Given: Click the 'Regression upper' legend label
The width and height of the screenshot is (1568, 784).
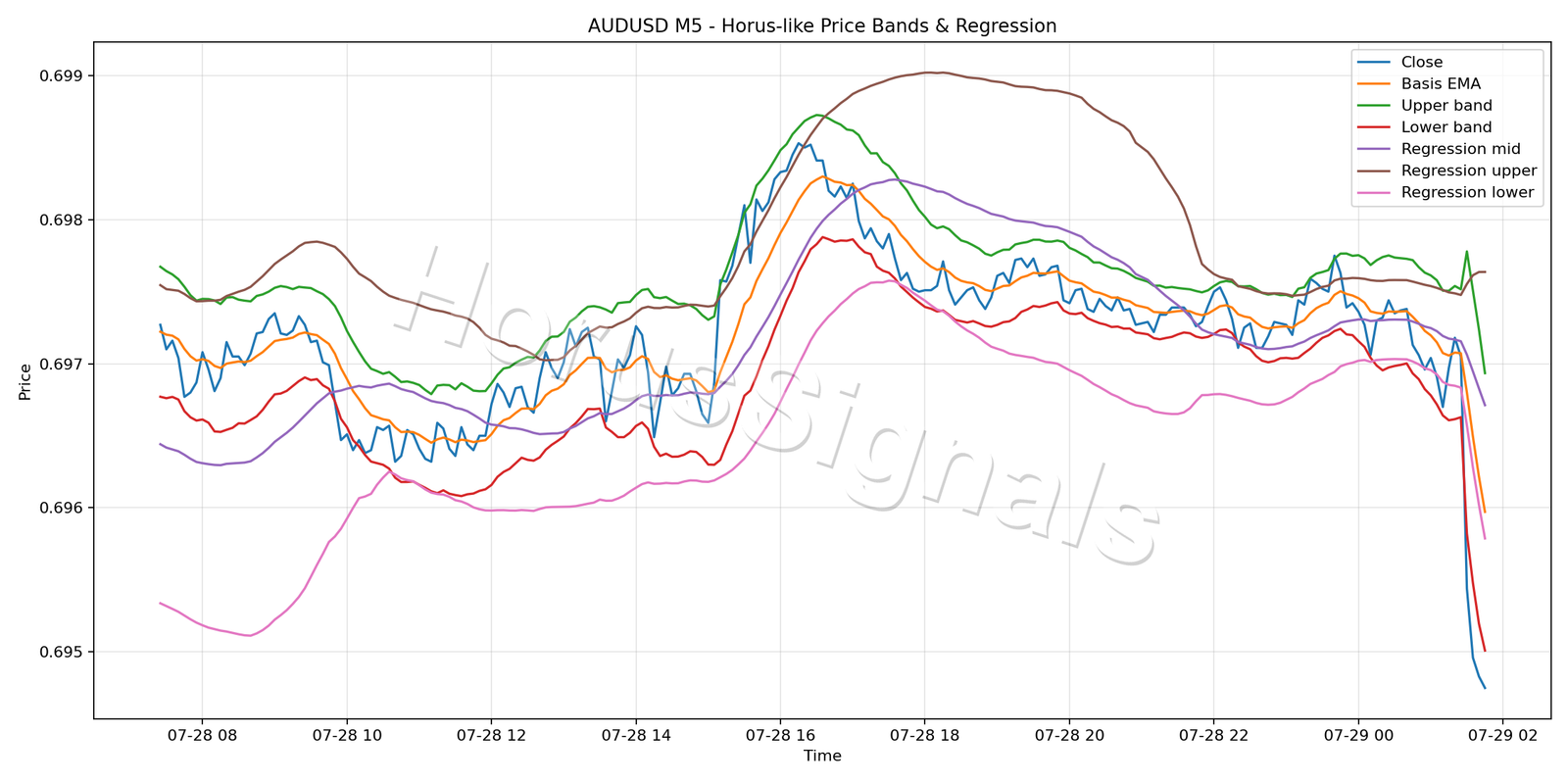Looking at the screenshot, I should pos(1469,171).
